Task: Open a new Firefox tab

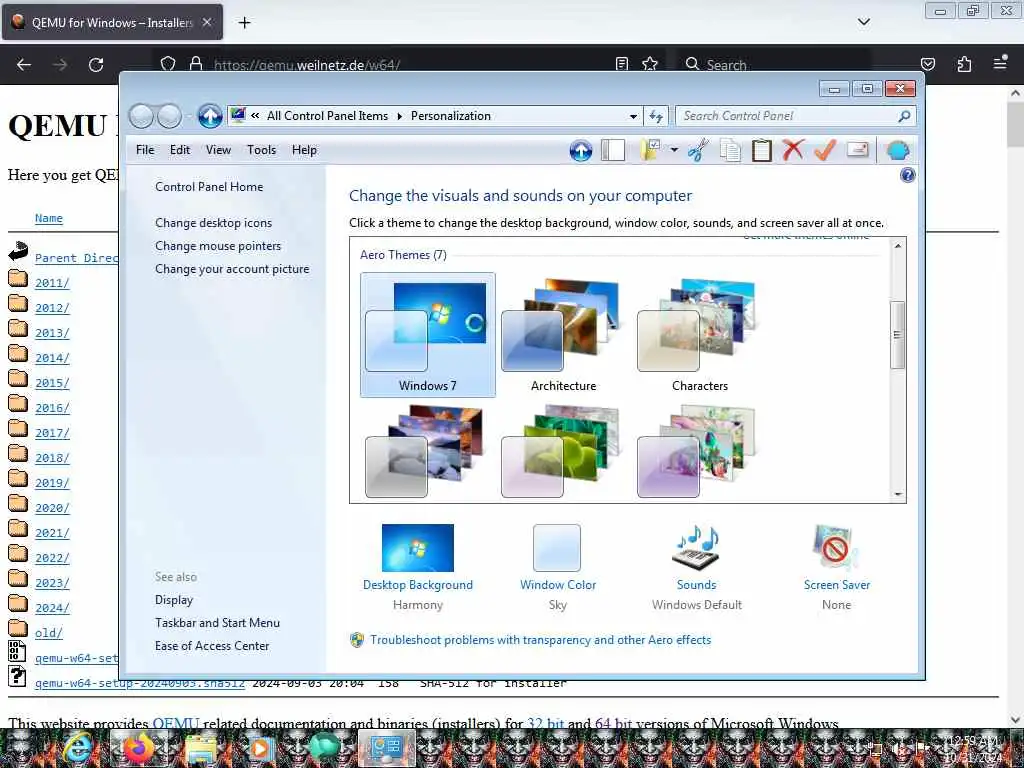Action: (244, 23)
